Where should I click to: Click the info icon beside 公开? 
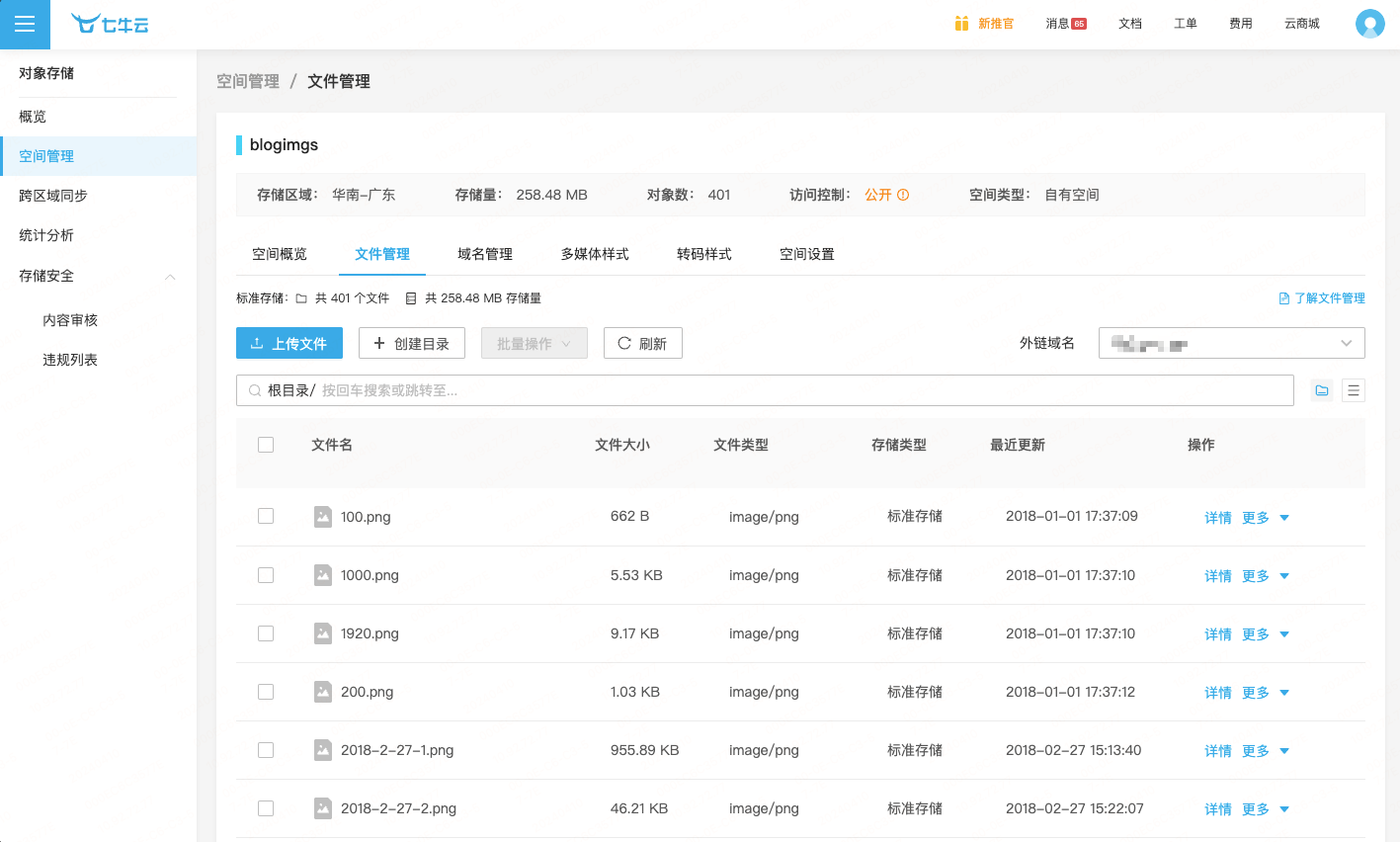pyautogui.click(x=903, y=195)
